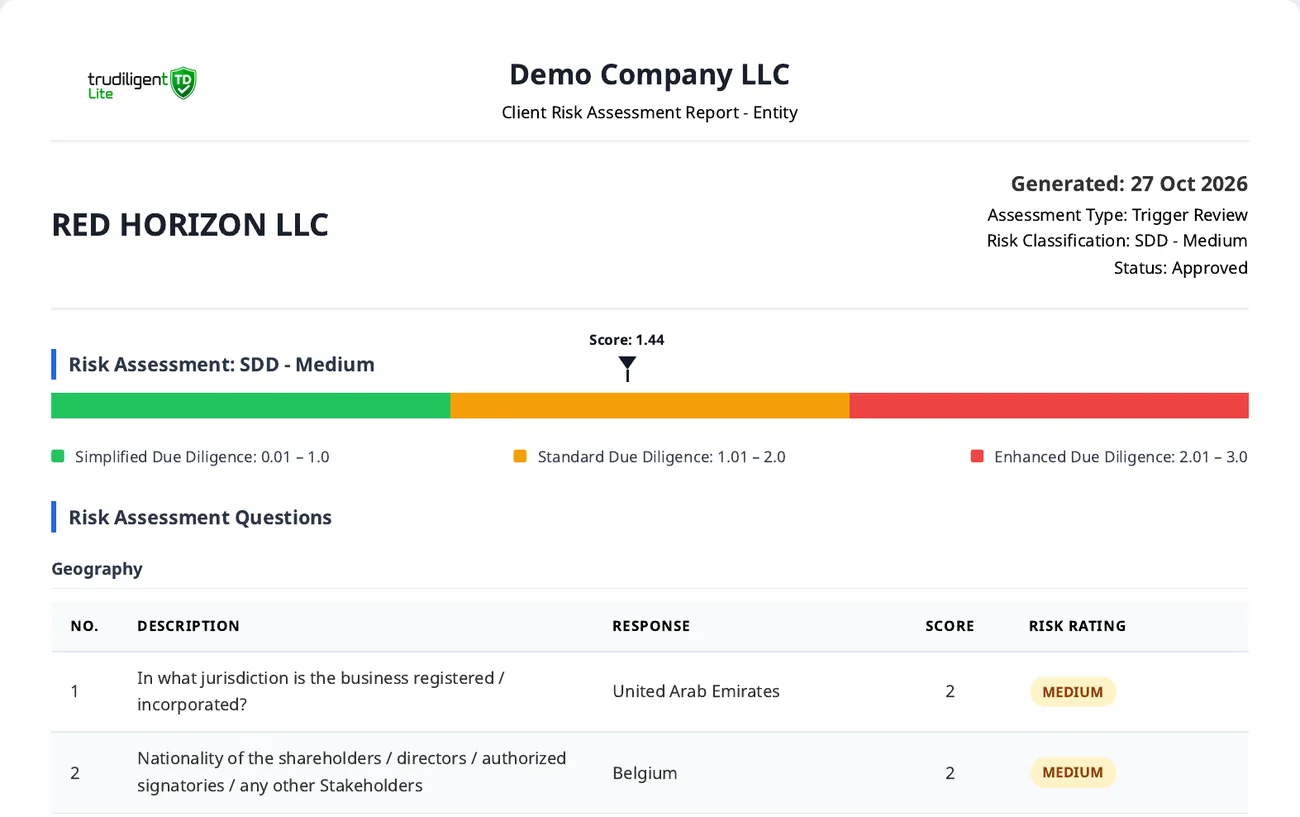
Task: Select the 'Demo Company LLC' title
Action: pos(650,75)
